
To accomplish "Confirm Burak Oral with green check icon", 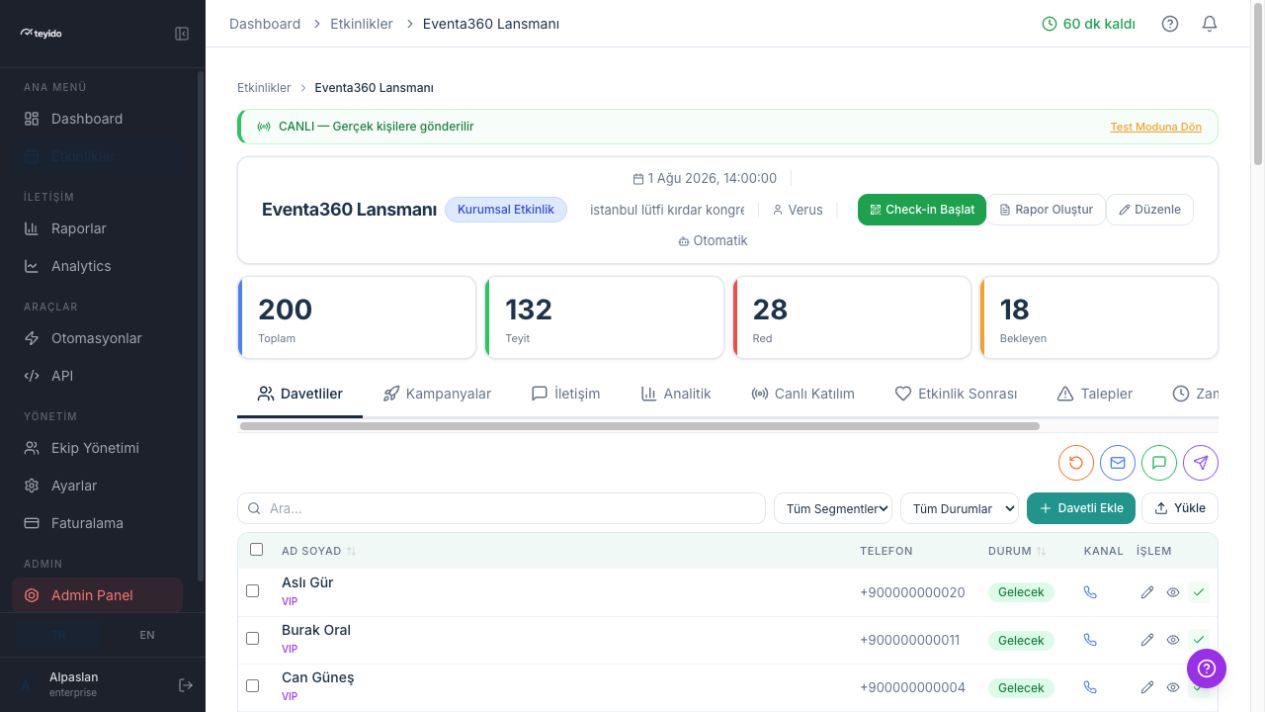I will click(1199, 640).
